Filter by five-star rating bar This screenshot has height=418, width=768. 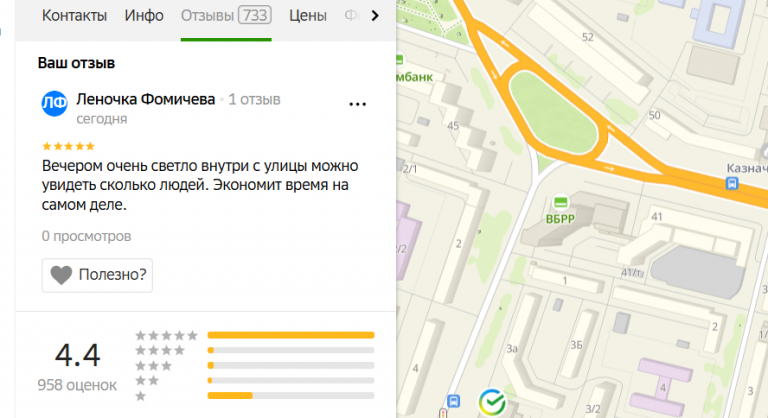click(x=291, y=335)
